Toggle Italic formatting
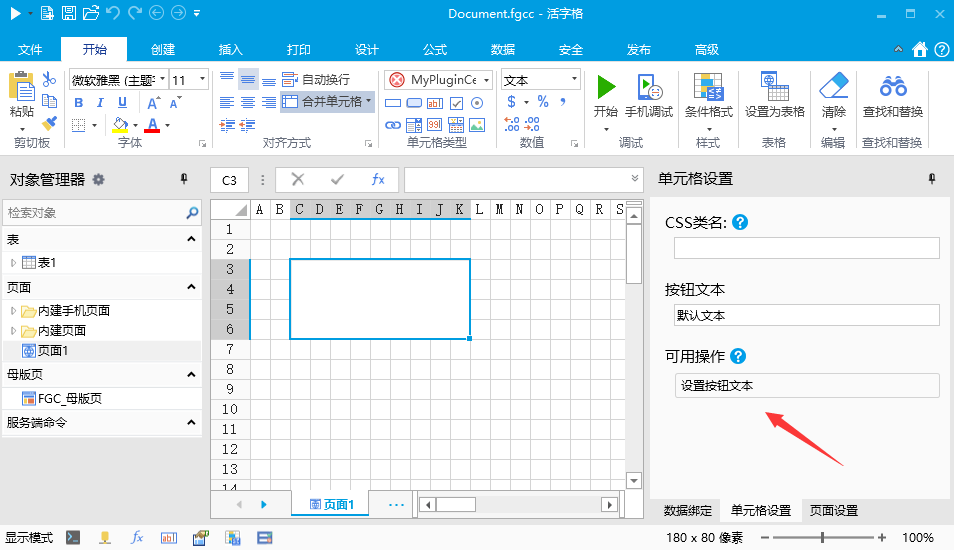 (x=100, y=103)
